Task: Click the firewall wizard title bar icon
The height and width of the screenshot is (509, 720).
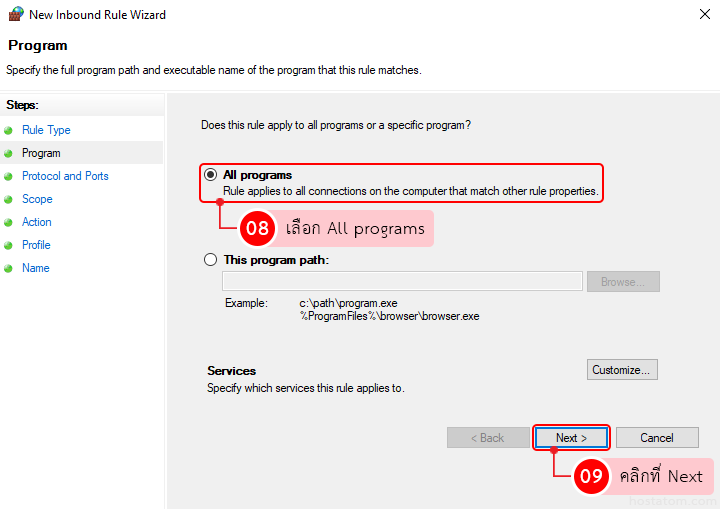Action: tap(15, 15)
